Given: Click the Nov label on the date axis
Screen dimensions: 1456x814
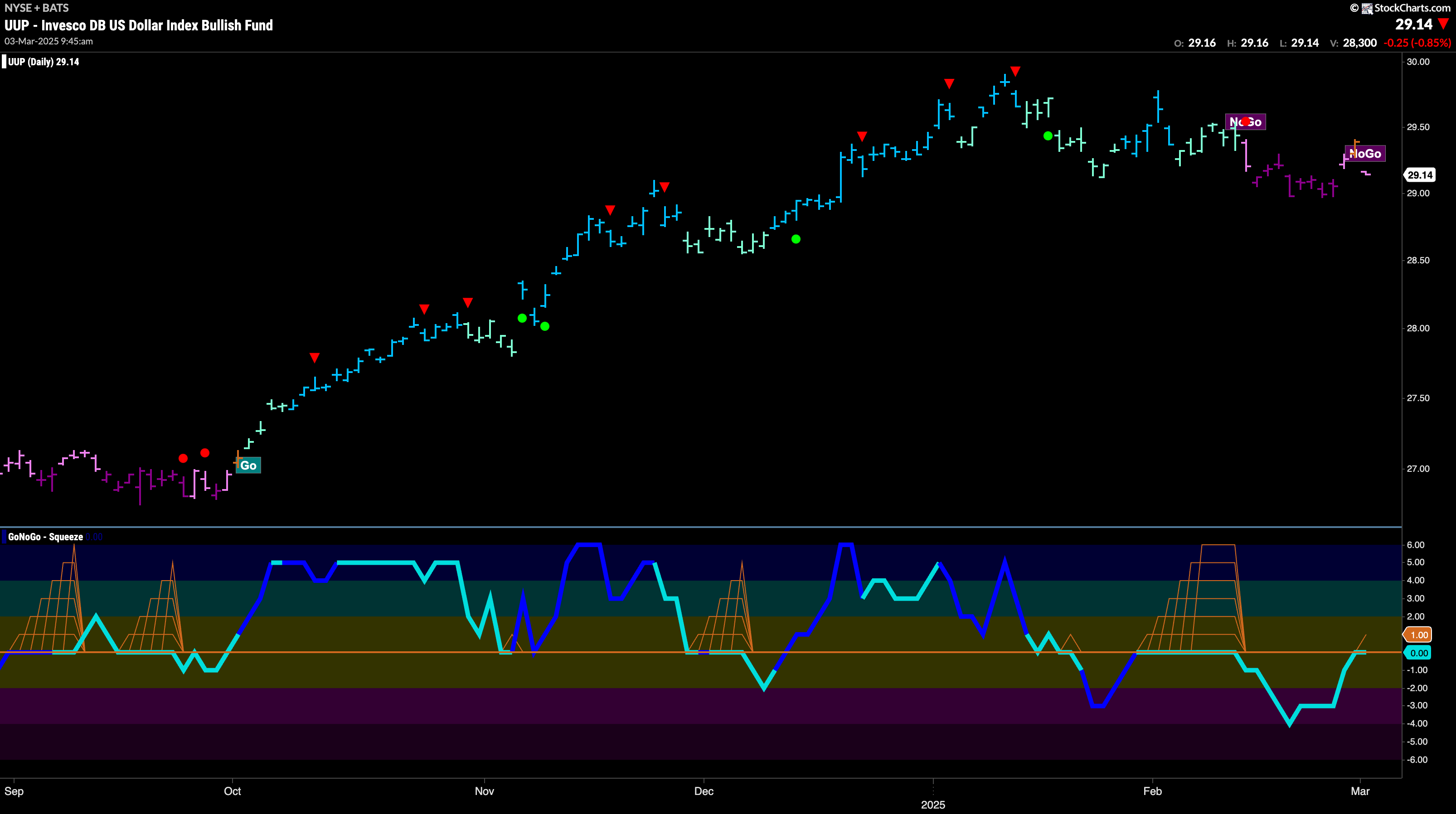Looking at the screenshot, I should (485, 791).
